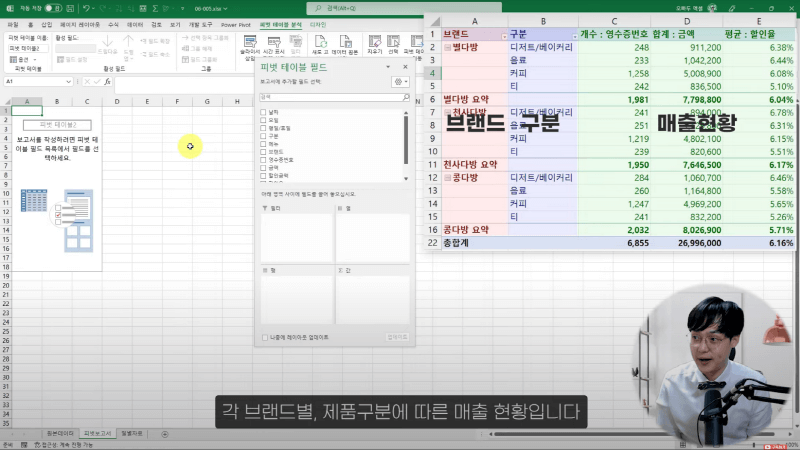The image size is (800, 450).
Task: Open the PivotTable Fields pane options arrow
Action: pyautogui.click(x=388, y=67)
